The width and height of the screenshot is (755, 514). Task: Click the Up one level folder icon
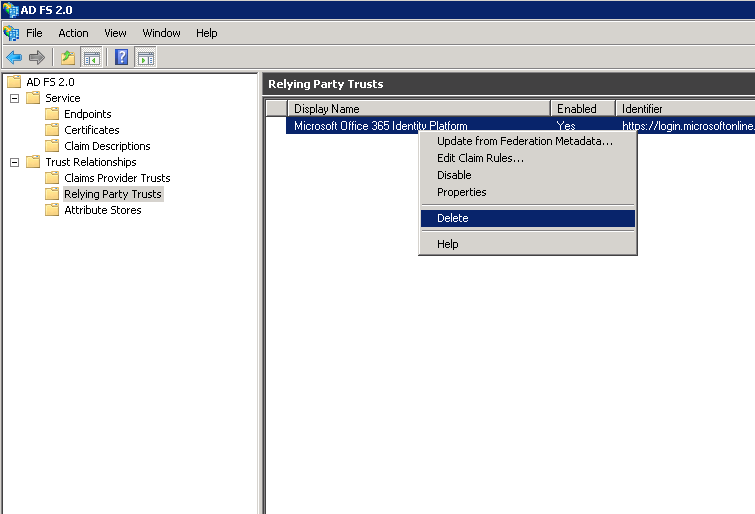68,58
